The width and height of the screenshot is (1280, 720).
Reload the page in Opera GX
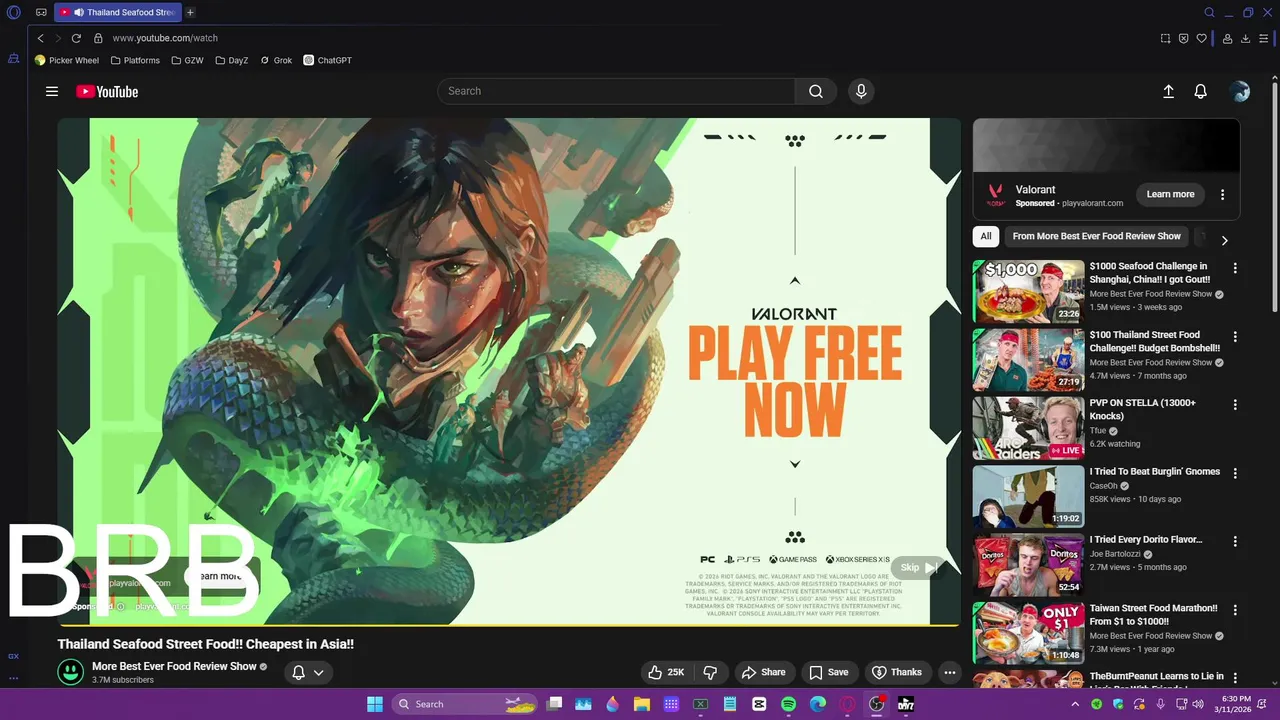[x=76, y=38]
